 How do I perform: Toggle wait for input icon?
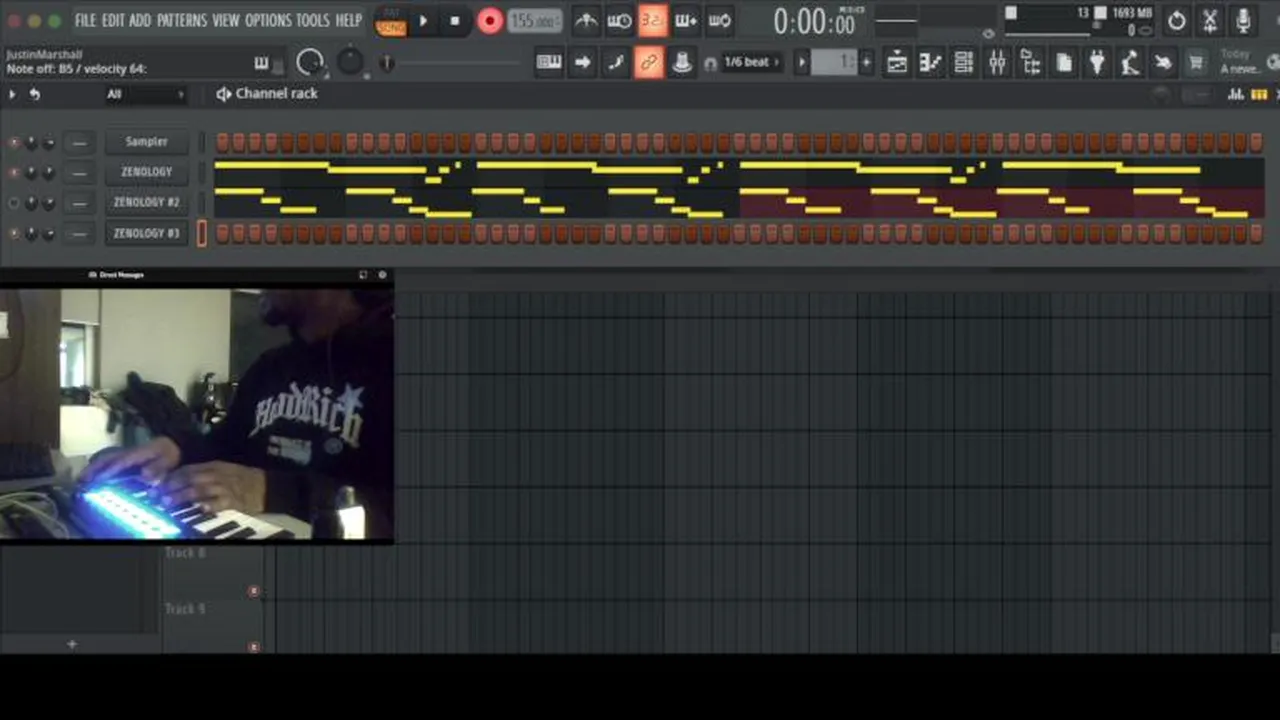(x=619, y=20)
